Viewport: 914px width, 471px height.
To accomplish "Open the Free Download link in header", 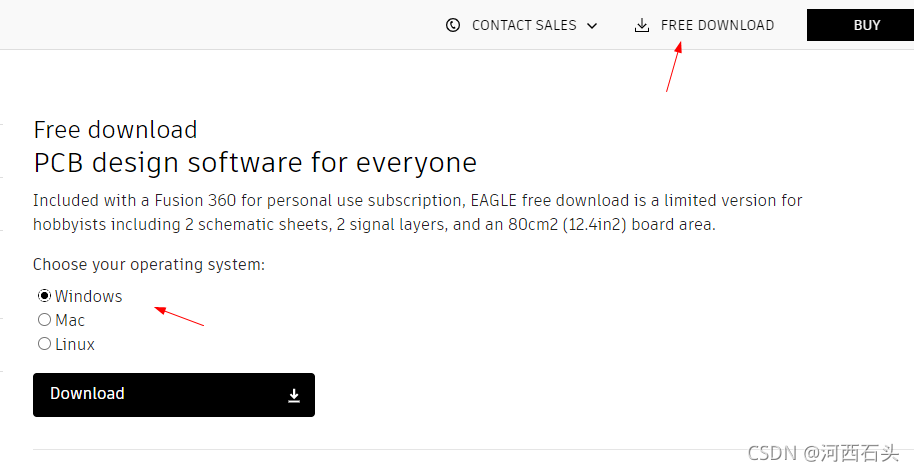I will 717,25.
